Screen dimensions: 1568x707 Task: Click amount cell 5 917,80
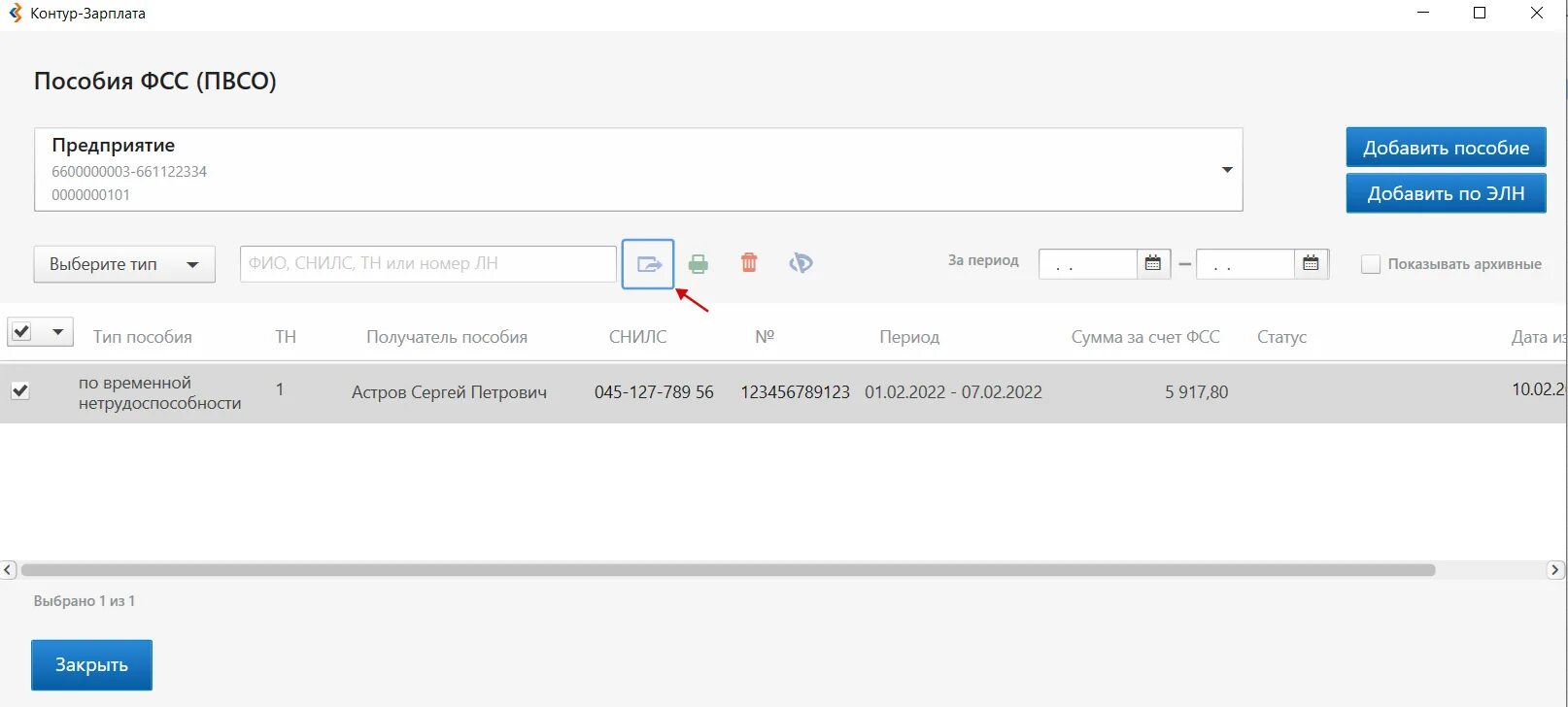(1196, 392)
